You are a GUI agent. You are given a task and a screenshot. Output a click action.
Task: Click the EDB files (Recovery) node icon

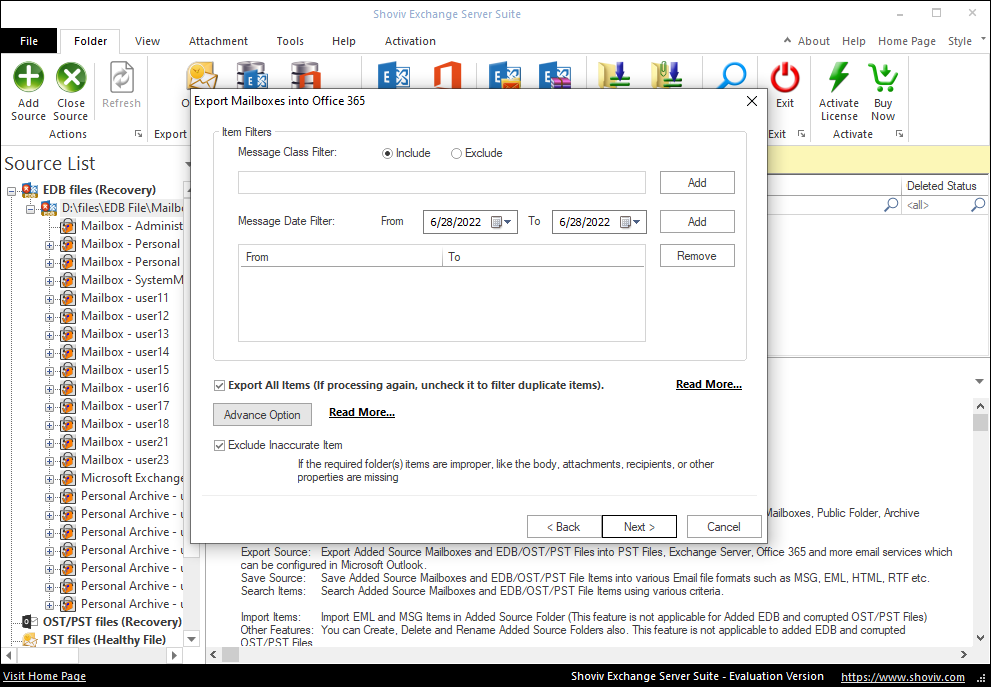[x=30, y=190]
